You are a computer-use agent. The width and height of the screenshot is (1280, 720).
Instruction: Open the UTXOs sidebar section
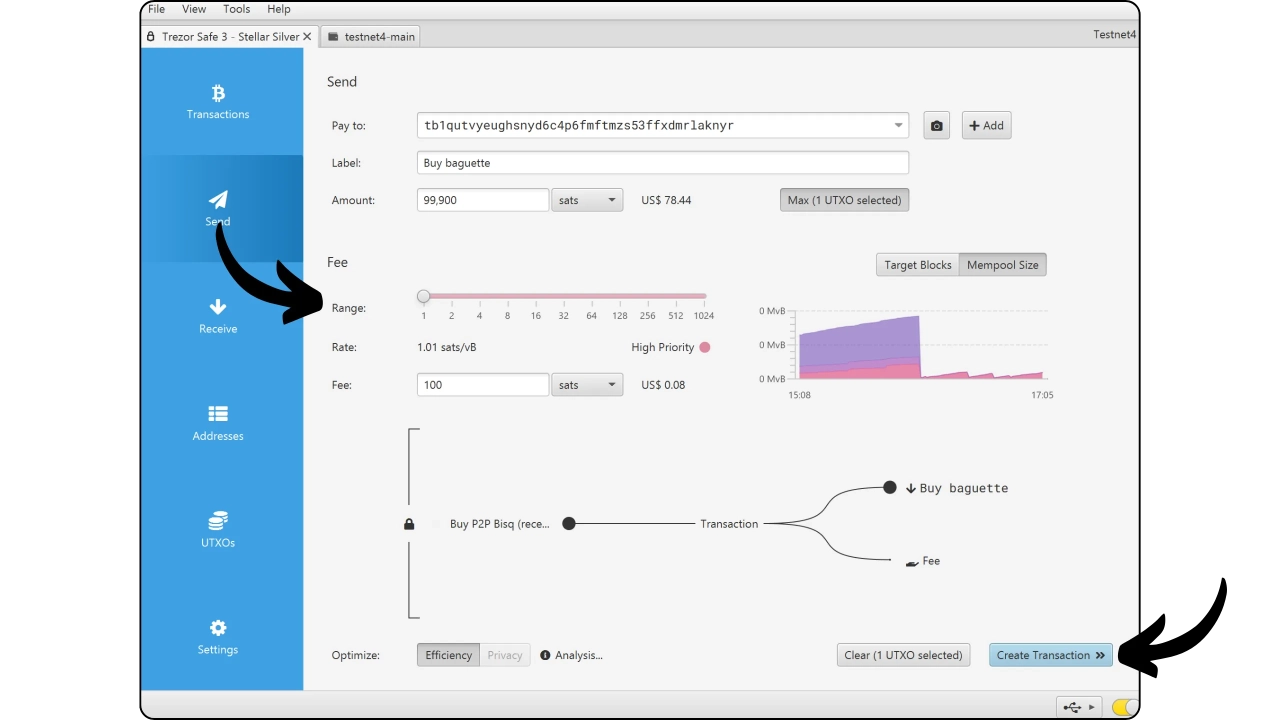[x=218, y=530]
